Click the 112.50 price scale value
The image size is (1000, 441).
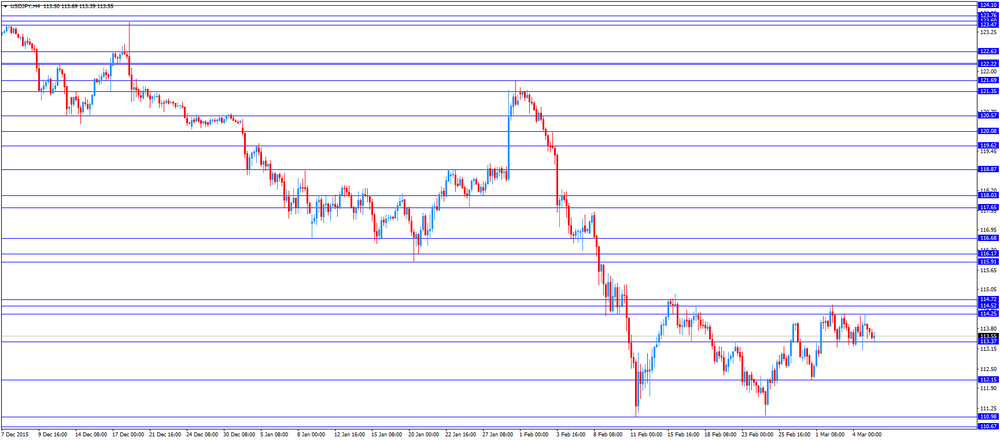pyautogui.click(x=988, y=369)
